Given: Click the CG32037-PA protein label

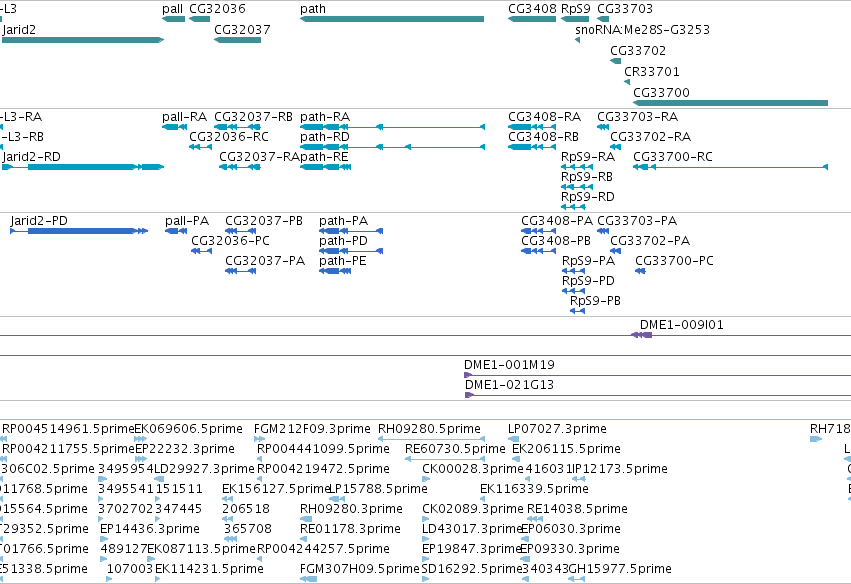Looking at the screenshot, I should [x=265, y=261].
